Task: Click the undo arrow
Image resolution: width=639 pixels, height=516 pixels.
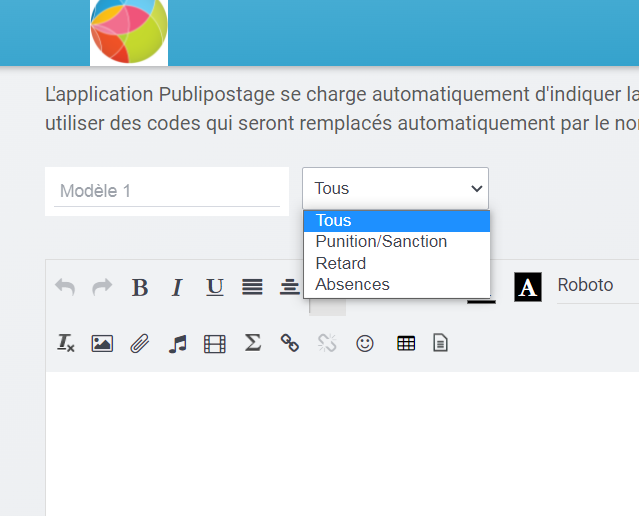Action: coord(65,288)
